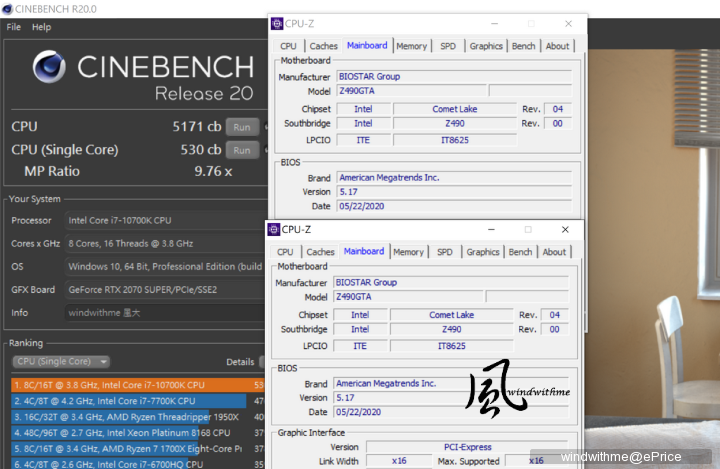This screenshot has height=469, width=720.
Task: Click Comet Lake chipset field in back CPU-Z
Action: [455, 109]
